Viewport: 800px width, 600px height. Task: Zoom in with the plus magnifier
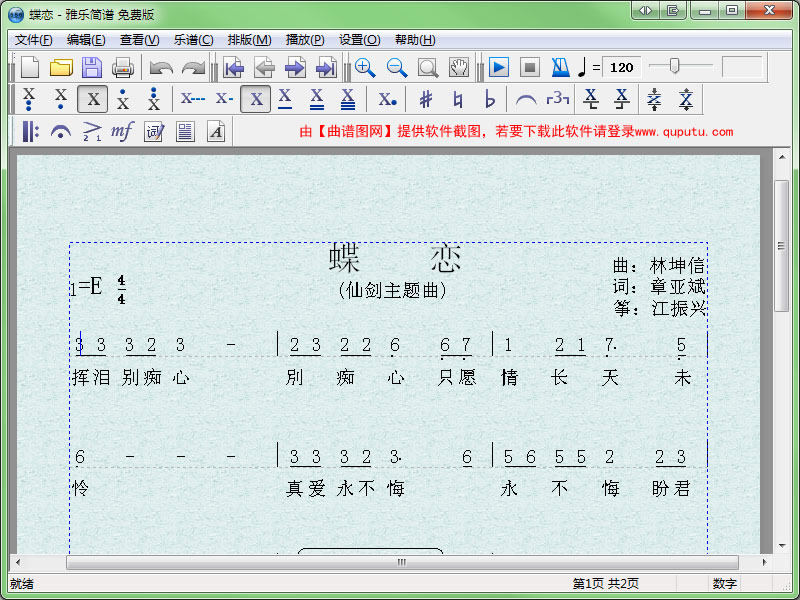[365, 67]
